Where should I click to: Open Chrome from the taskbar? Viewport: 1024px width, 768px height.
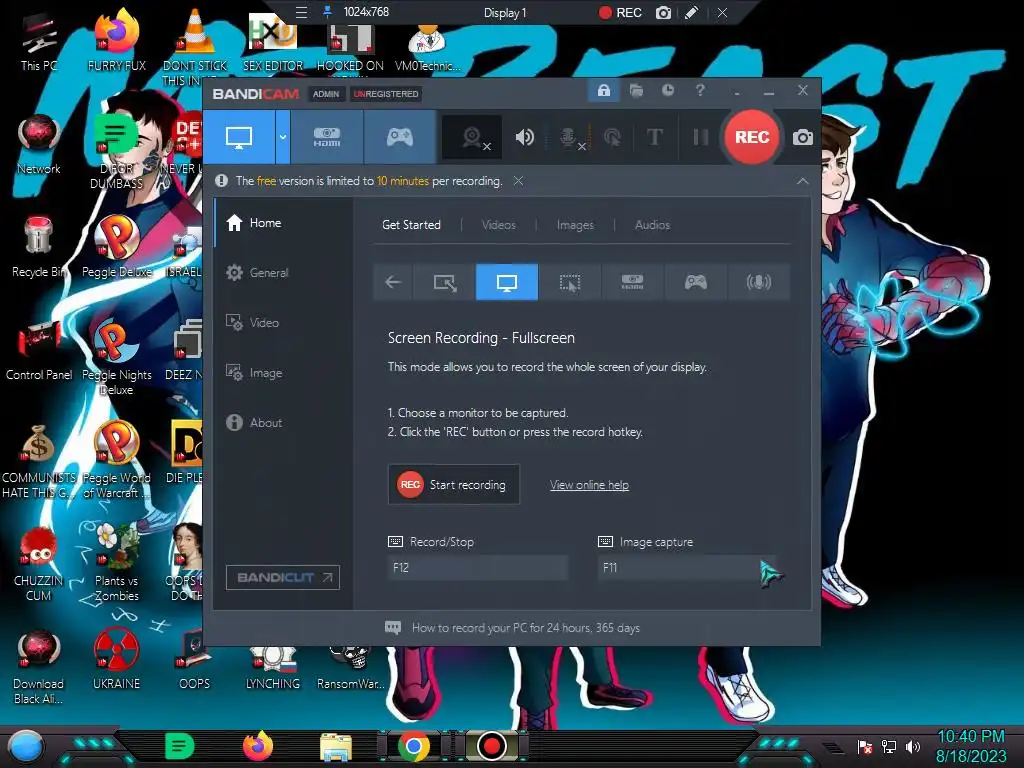[413, 746]
